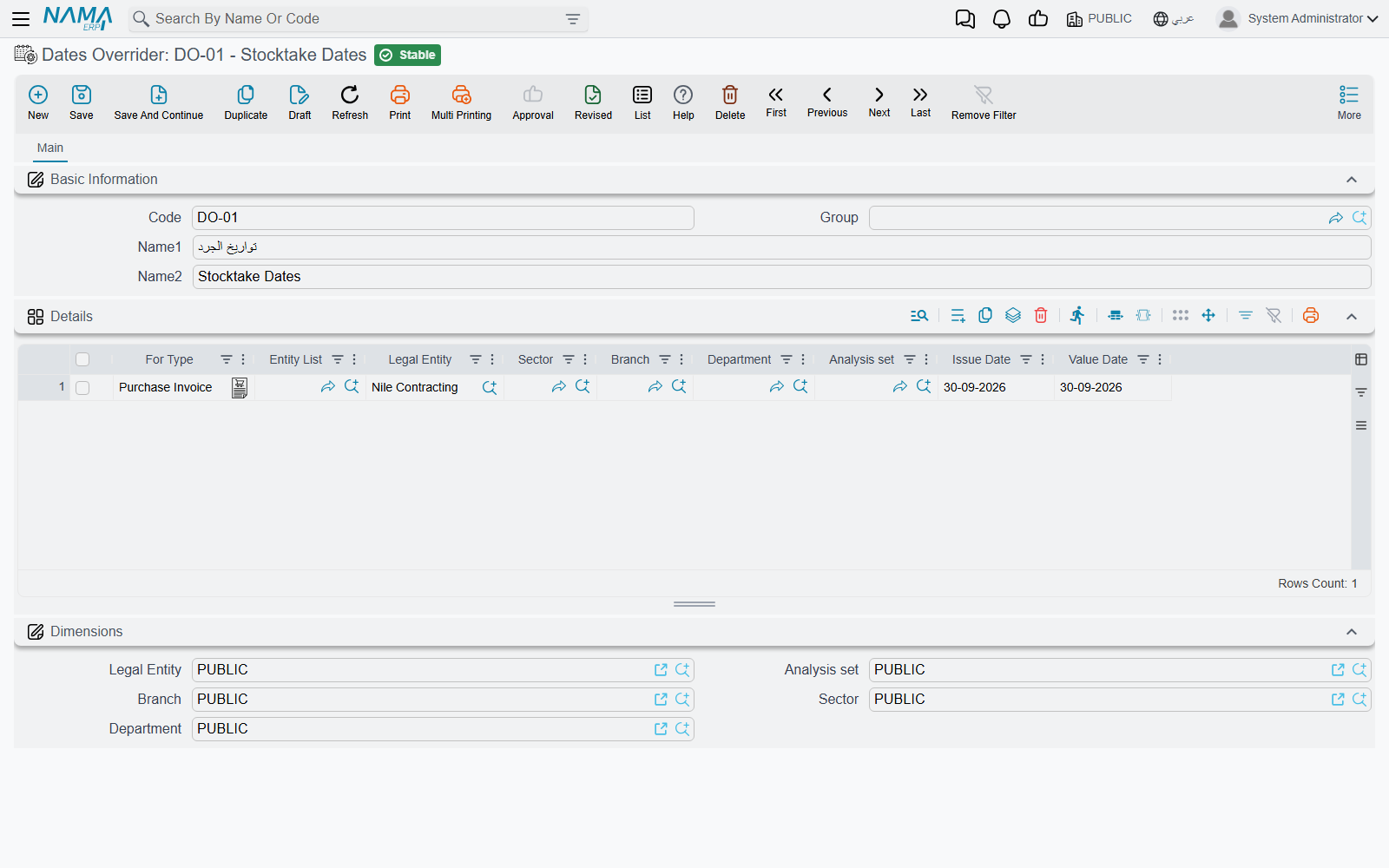Image resolution: width=1389 pixels, height=868 pixels.
Task: Switch language to Arabic
Action: 1174,19
